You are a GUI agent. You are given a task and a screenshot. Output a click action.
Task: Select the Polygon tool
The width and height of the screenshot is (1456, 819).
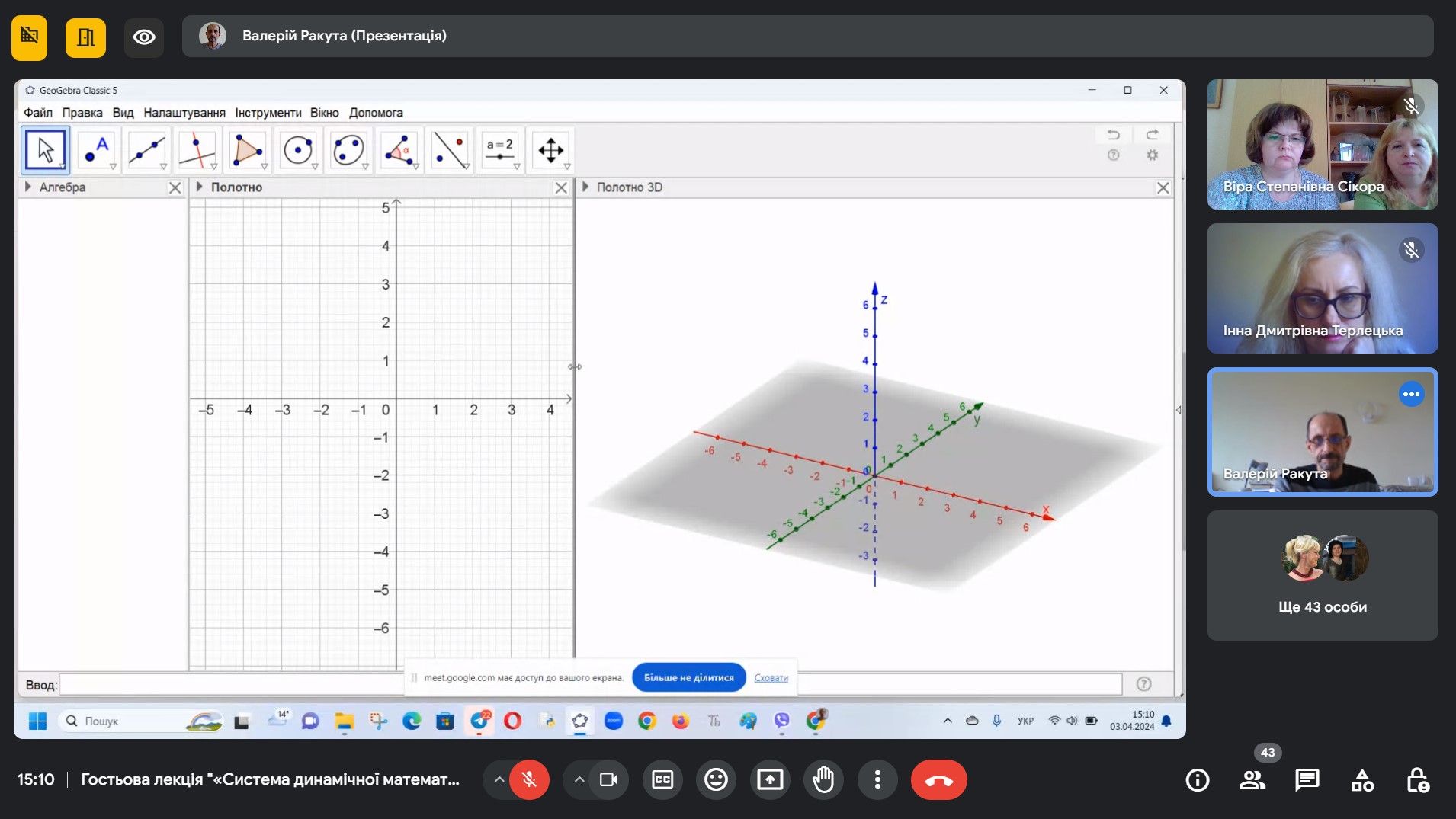pyautogui.click(x=247, y=150)
